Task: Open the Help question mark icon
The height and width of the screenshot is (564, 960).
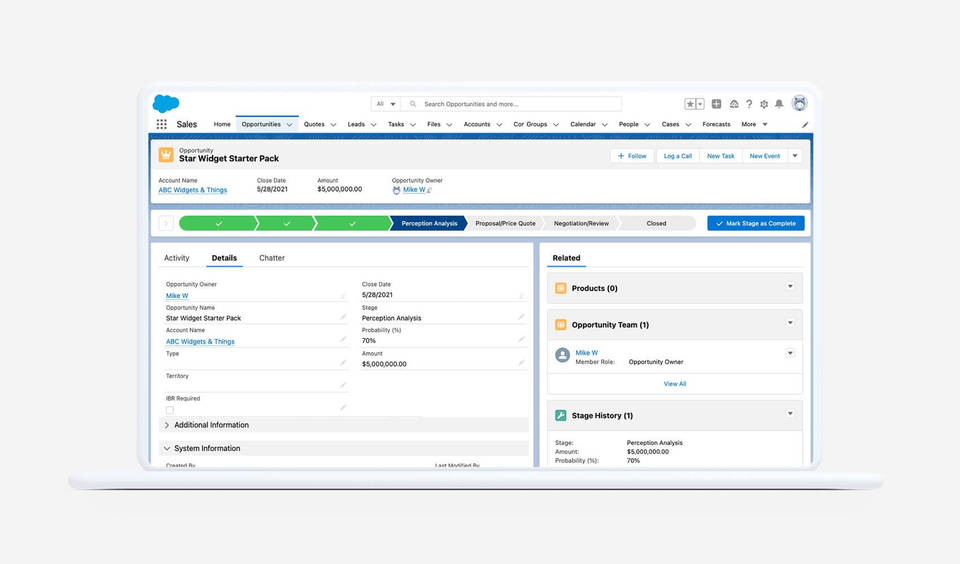Action: (749, 104)
